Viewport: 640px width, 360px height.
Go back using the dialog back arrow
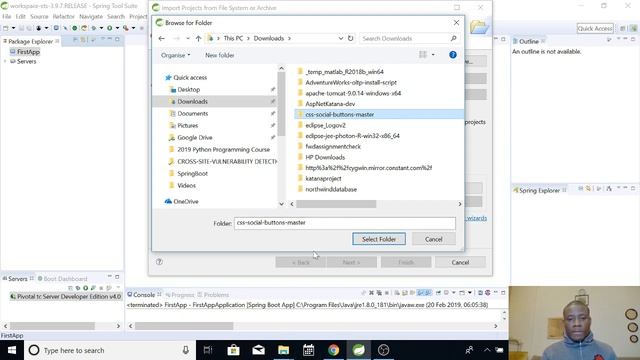[162, 38]
